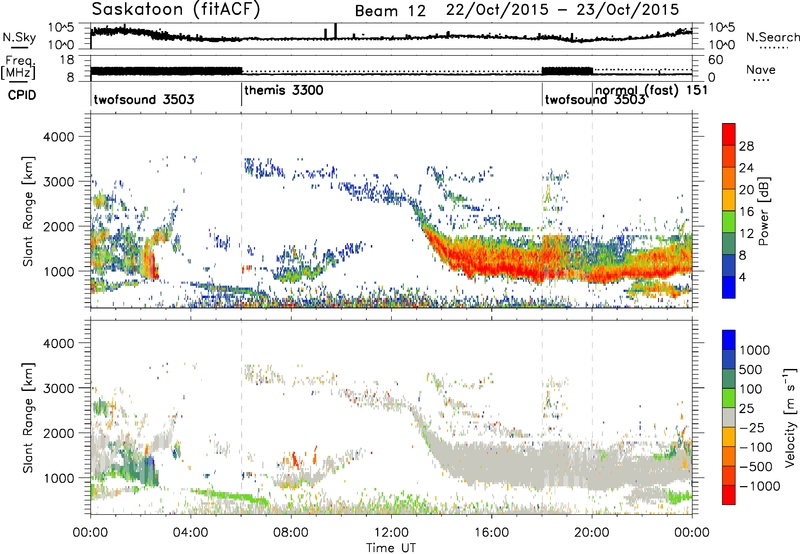Click the 'Beam 12' label
Screen dimensions: 800x554
(390, 11)
